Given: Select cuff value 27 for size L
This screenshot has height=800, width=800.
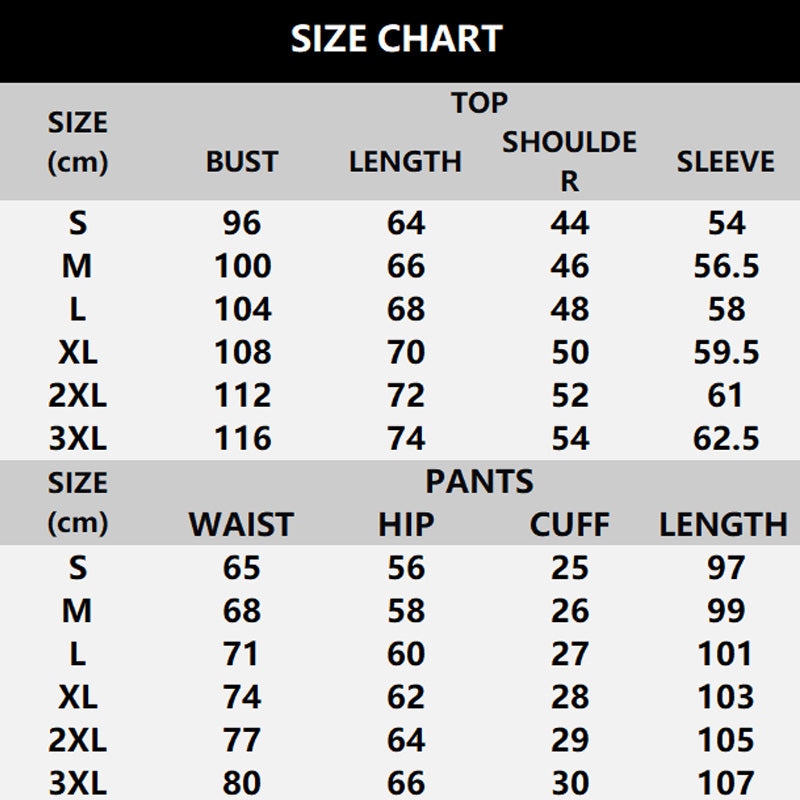Looking at the screenshot, I should tap(569, 654).
